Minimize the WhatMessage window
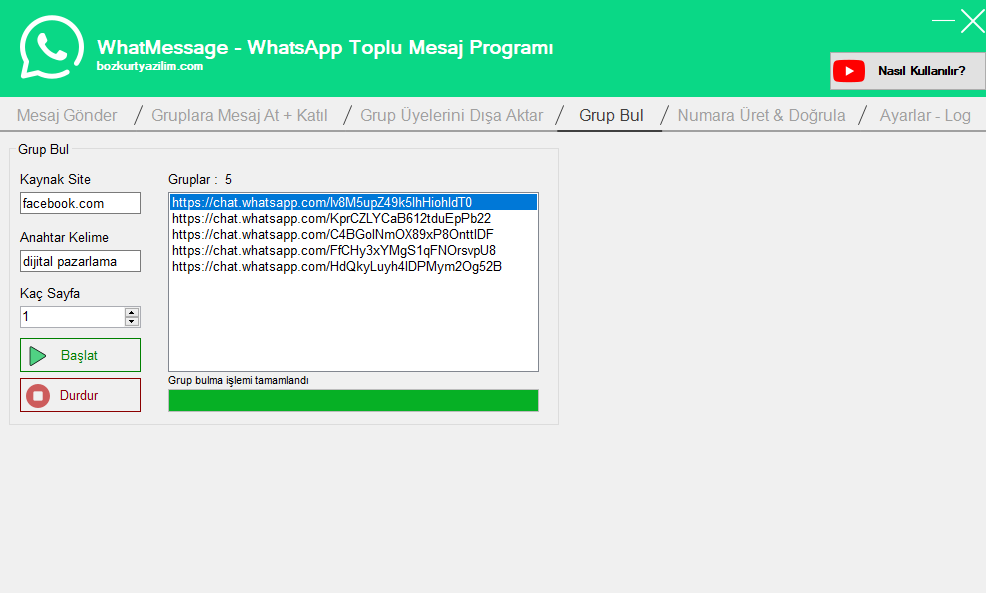This screenshot has height=593, width=986. click(x=943, y=21)
